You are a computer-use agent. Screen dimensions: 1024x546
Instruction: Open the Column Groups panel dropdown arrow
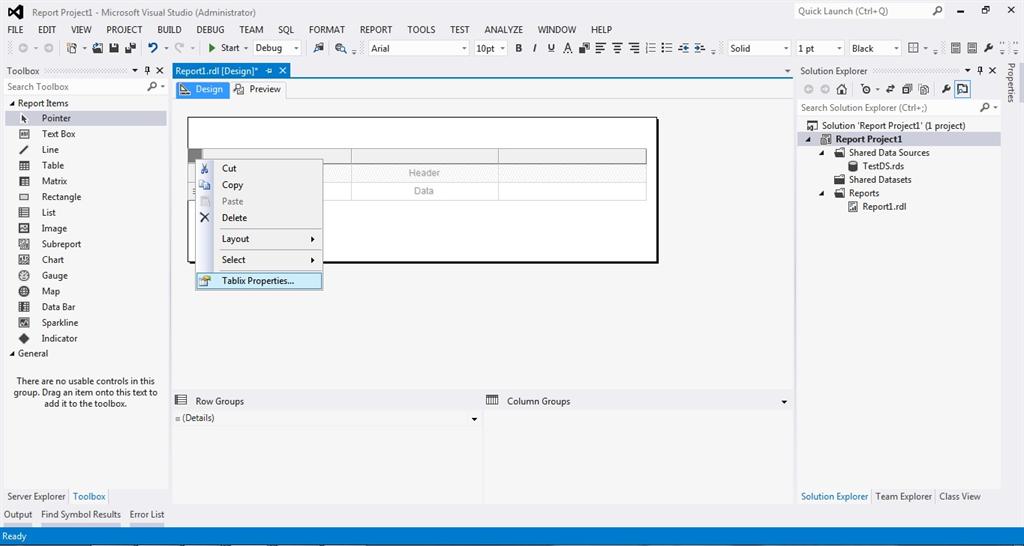click(784, 402)
